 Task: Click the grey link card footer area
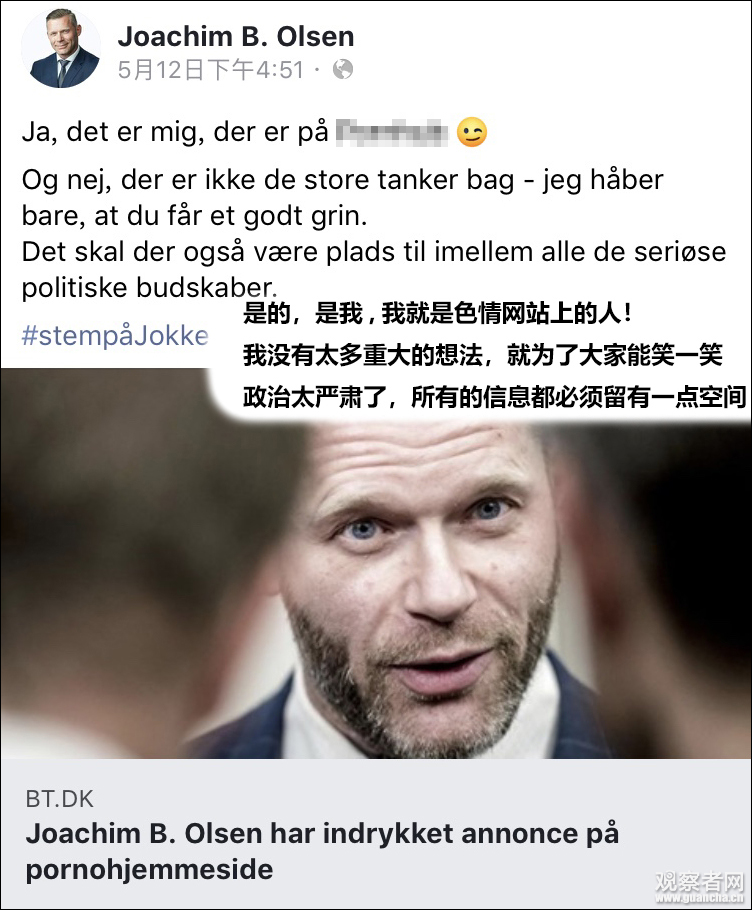(376, 833)
